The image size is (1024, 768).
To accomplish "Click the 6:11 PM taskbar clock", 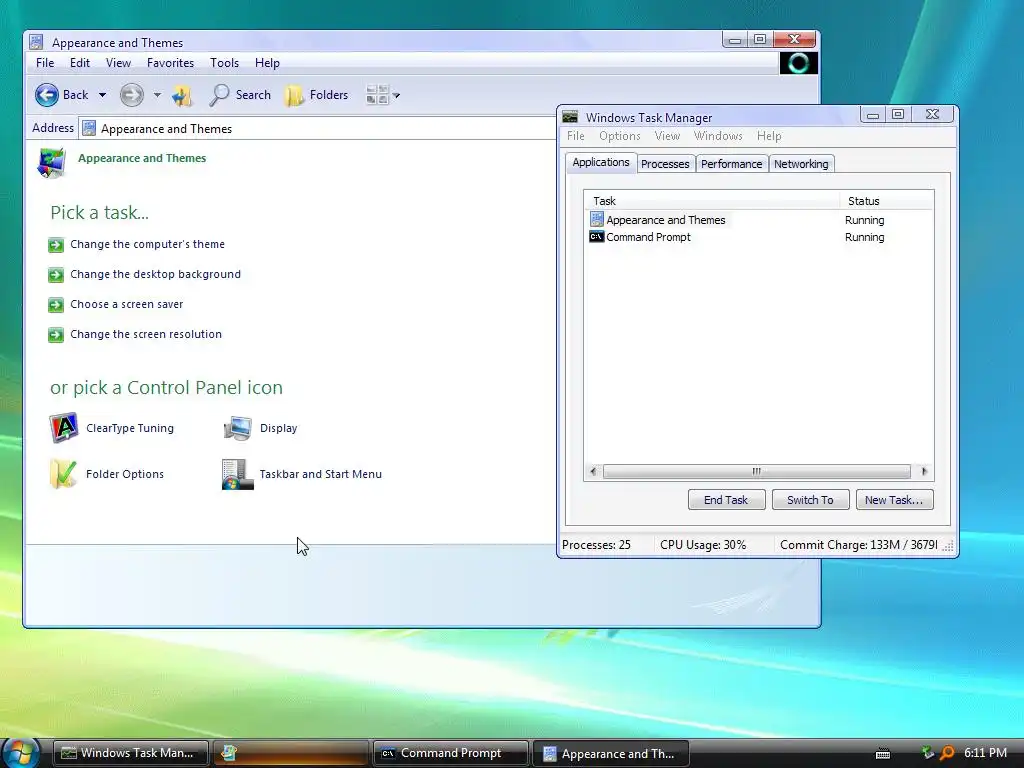I will coord(985,753).
